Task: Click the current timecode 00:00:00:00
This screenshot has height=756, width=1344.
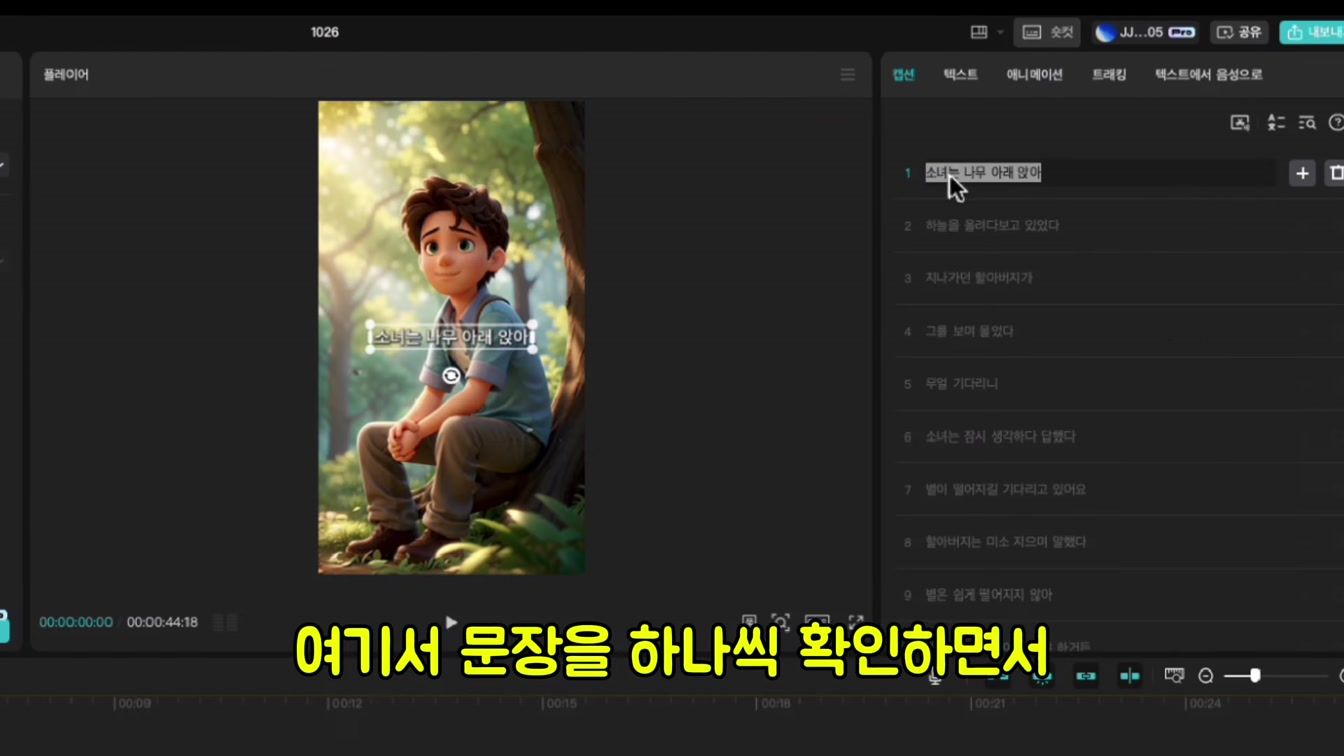Action: click(76, 622)
